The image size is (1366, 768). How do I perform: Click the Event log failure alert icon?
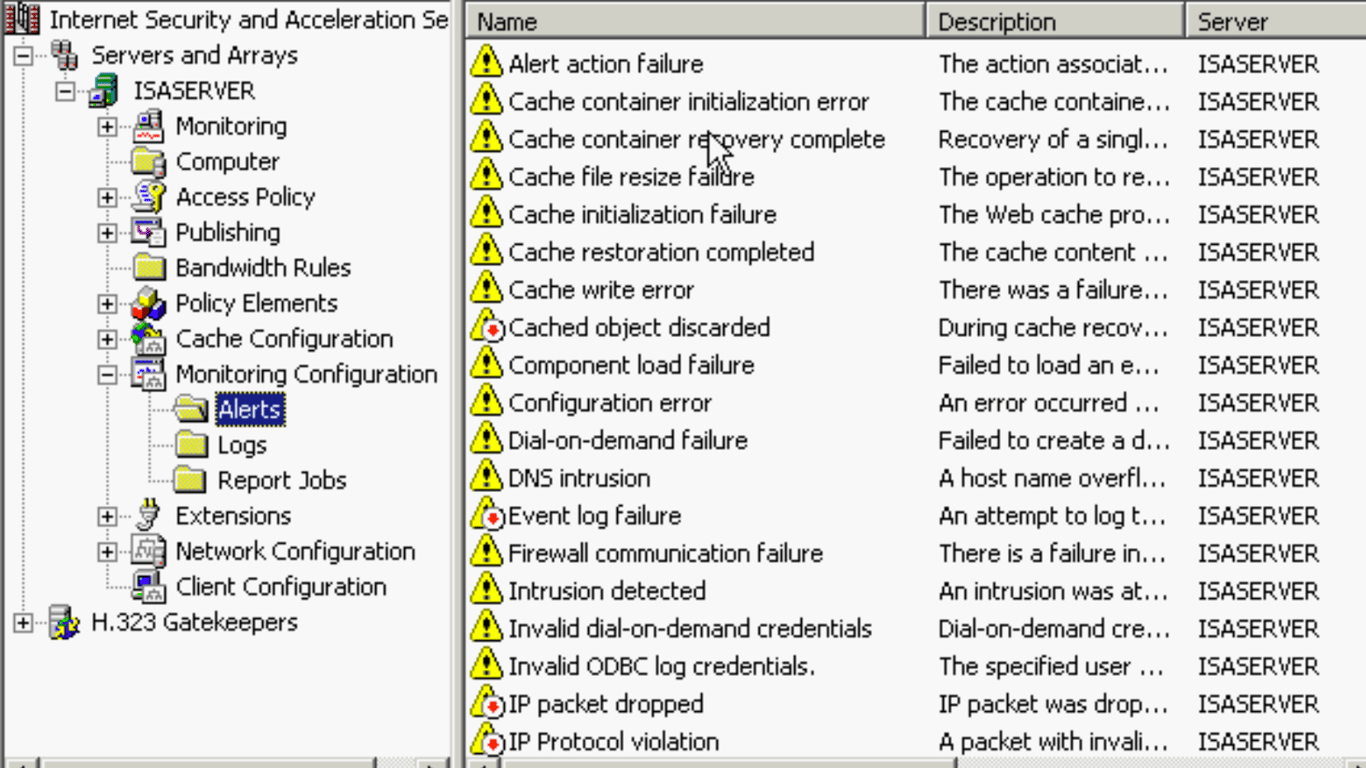pos(486,516)
